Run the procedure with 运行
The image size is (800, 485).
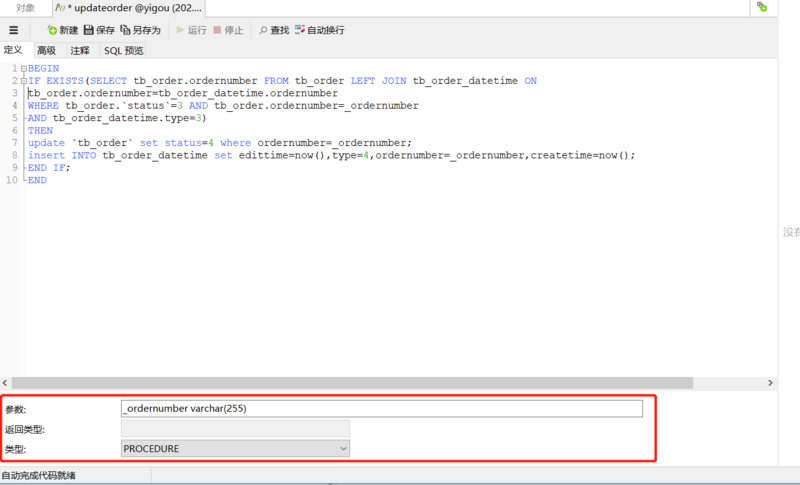pyautogui.click(x=191, y=30)
